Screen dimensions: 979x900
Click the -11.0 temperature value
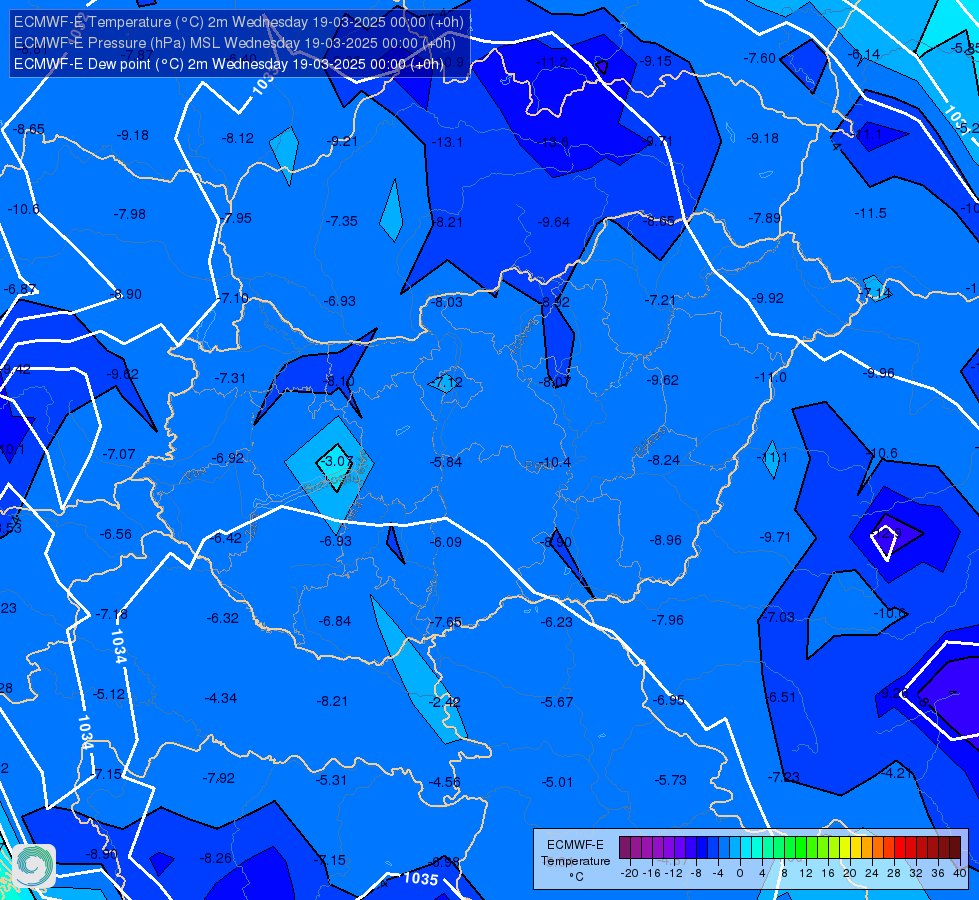pos(770,377)
